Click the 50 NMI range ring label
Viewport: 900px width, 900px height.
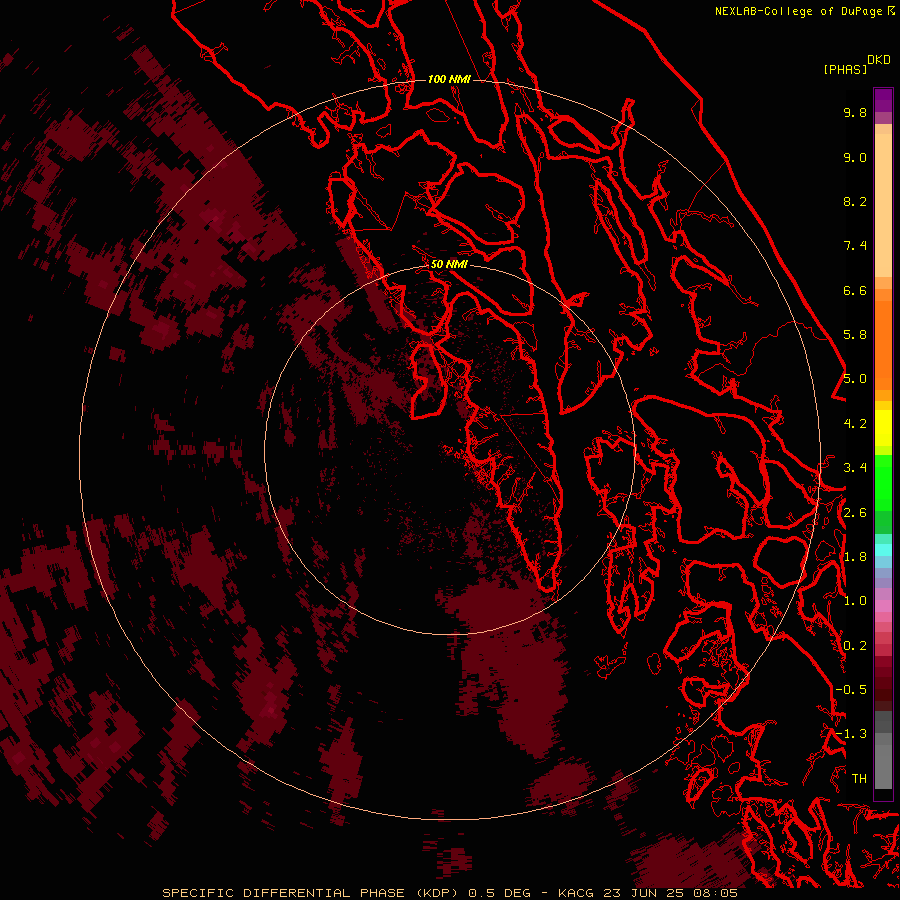pos(449,264)
